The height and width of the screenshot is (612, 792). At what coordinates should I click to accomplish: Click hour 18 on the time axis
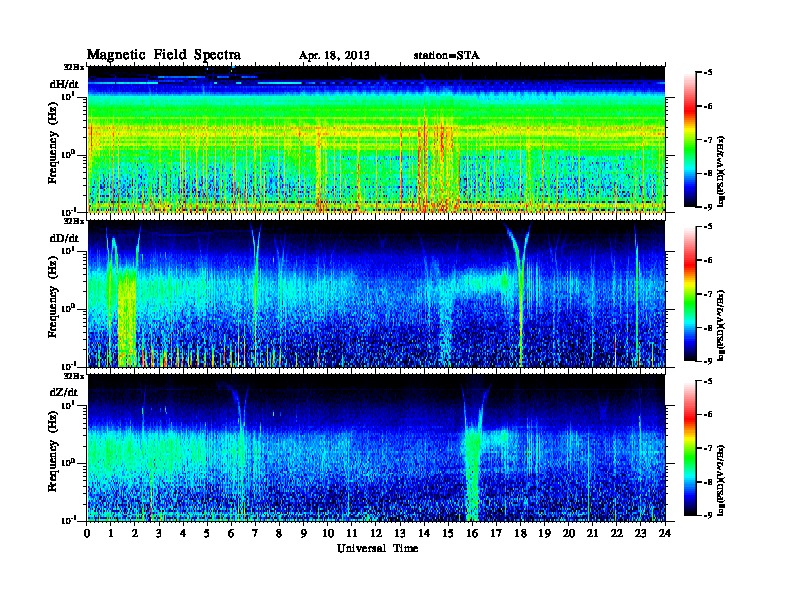pyautogui.click(x=521, y=534)
